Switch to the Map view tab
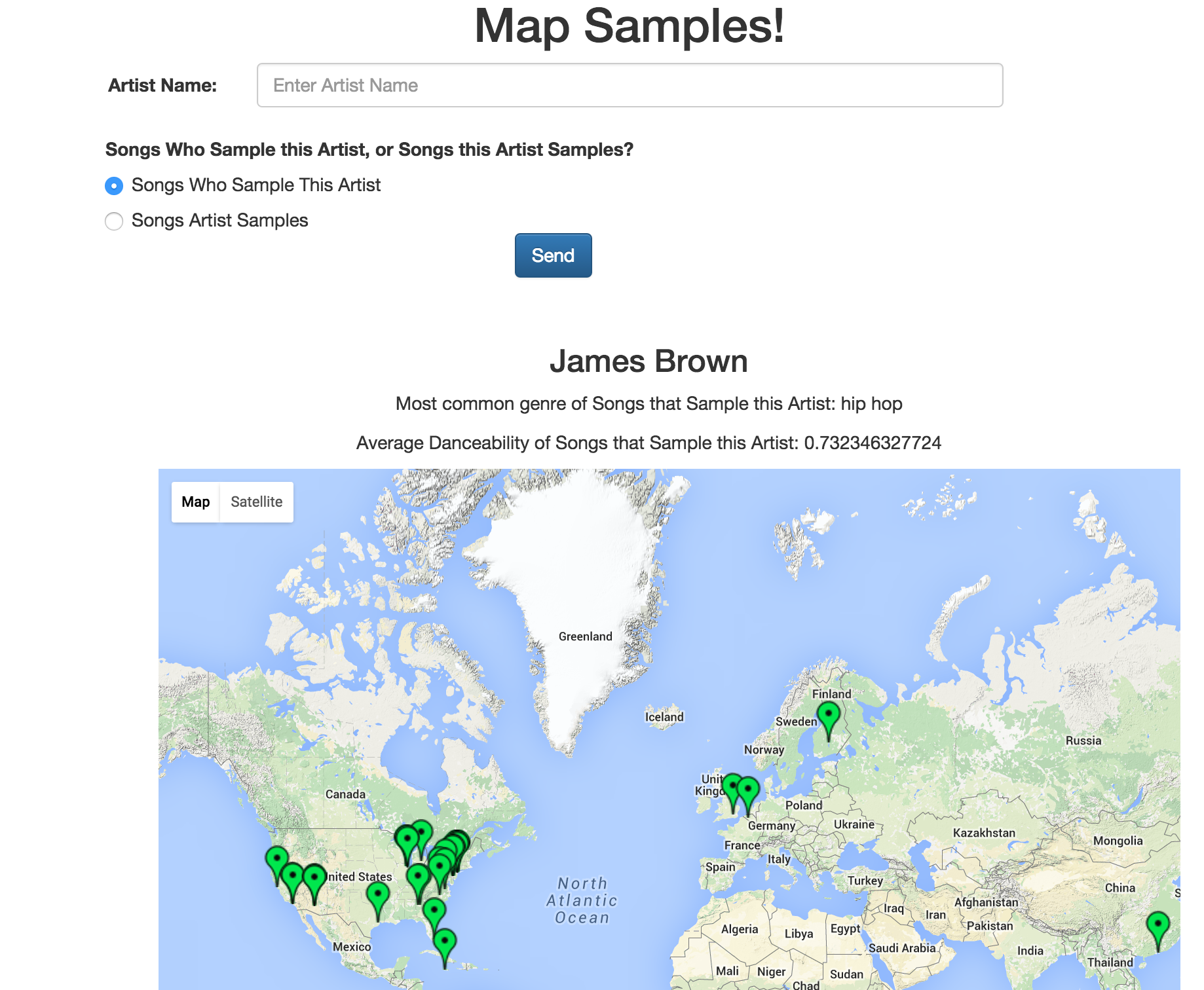Viewport: 1204px width, 990px height. (x=195, y=502)
